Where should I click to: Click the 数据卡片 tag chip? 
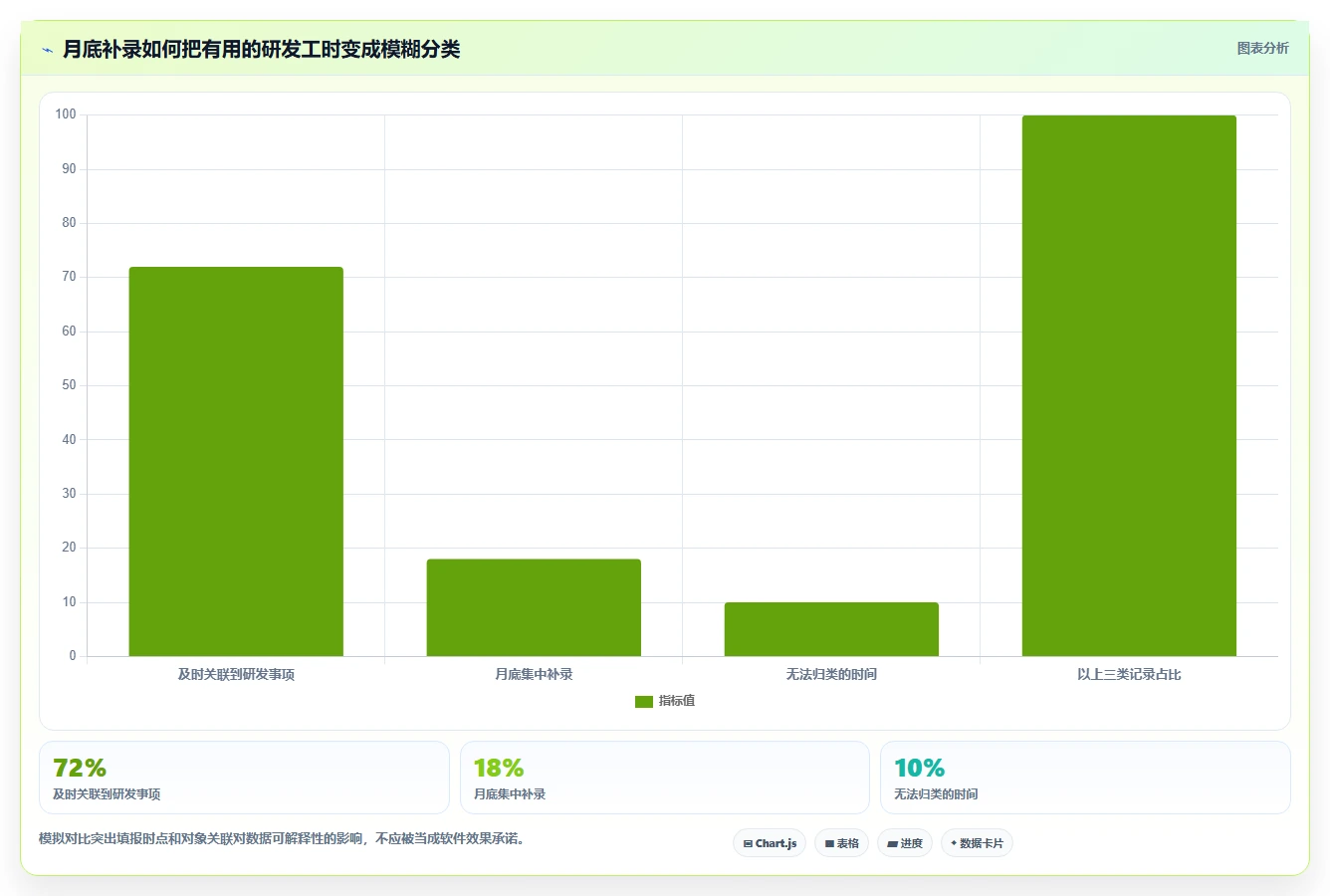click(x=977, y=843)
